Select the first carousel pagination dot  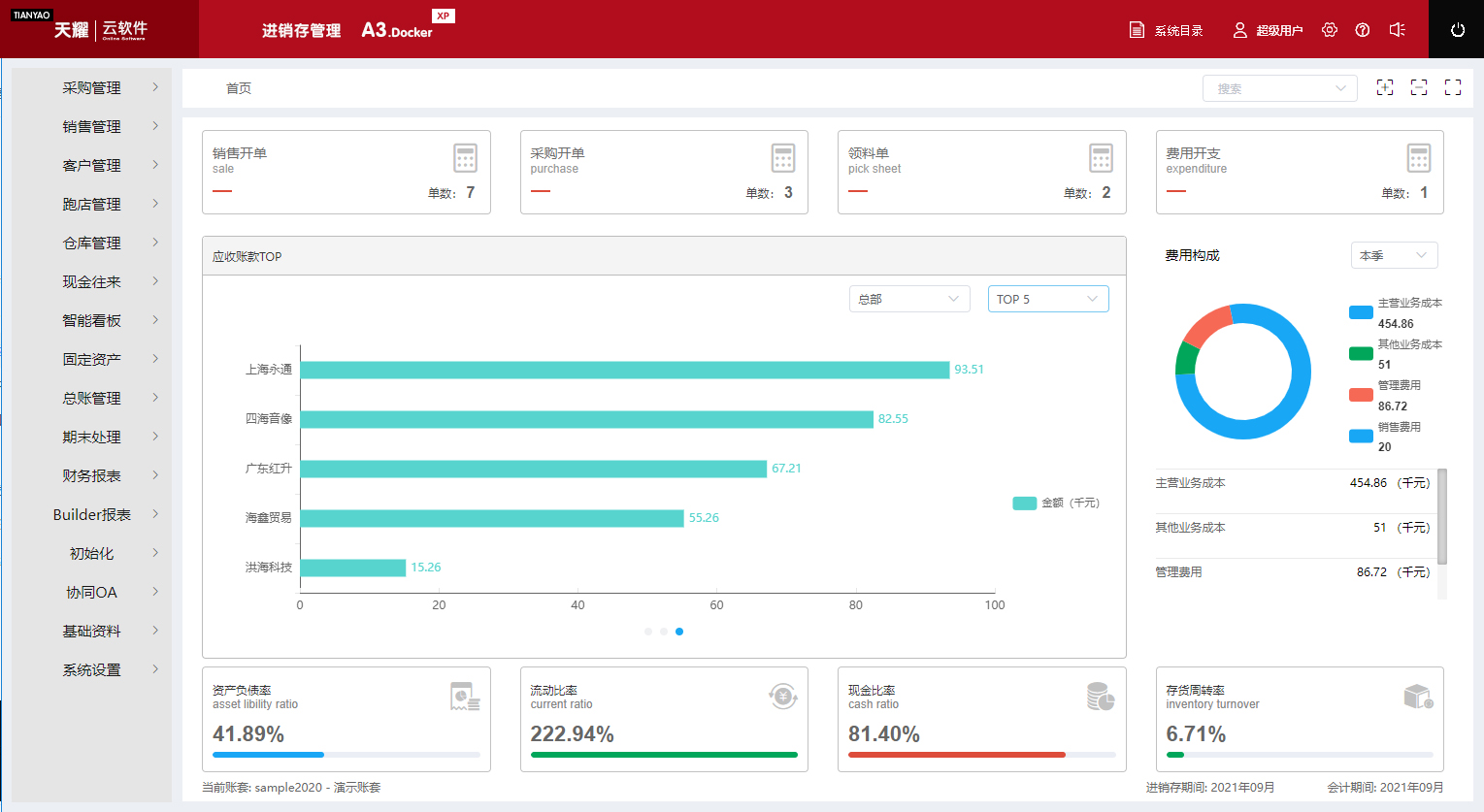[x=648, y=632]
